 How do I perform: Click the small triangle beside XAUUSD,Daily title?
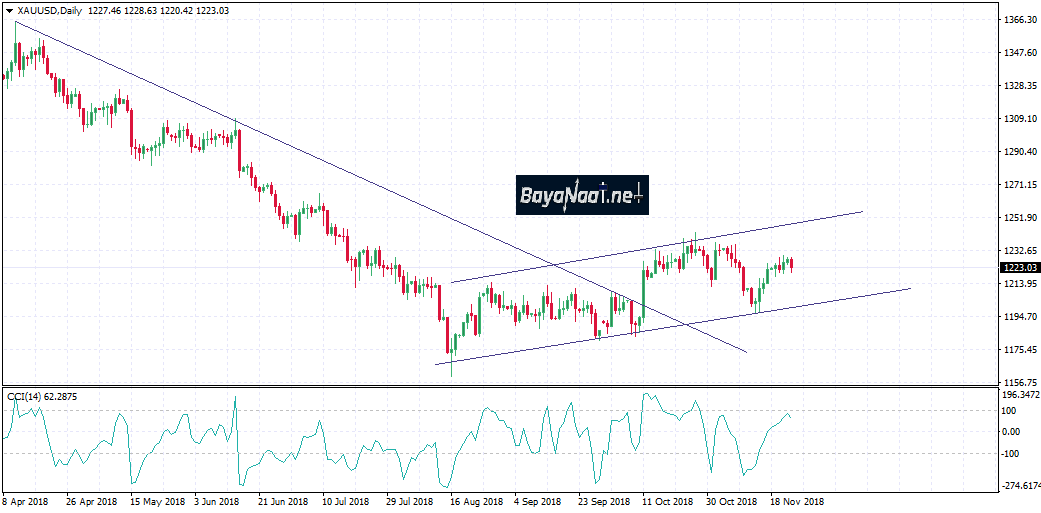(8, 9)
